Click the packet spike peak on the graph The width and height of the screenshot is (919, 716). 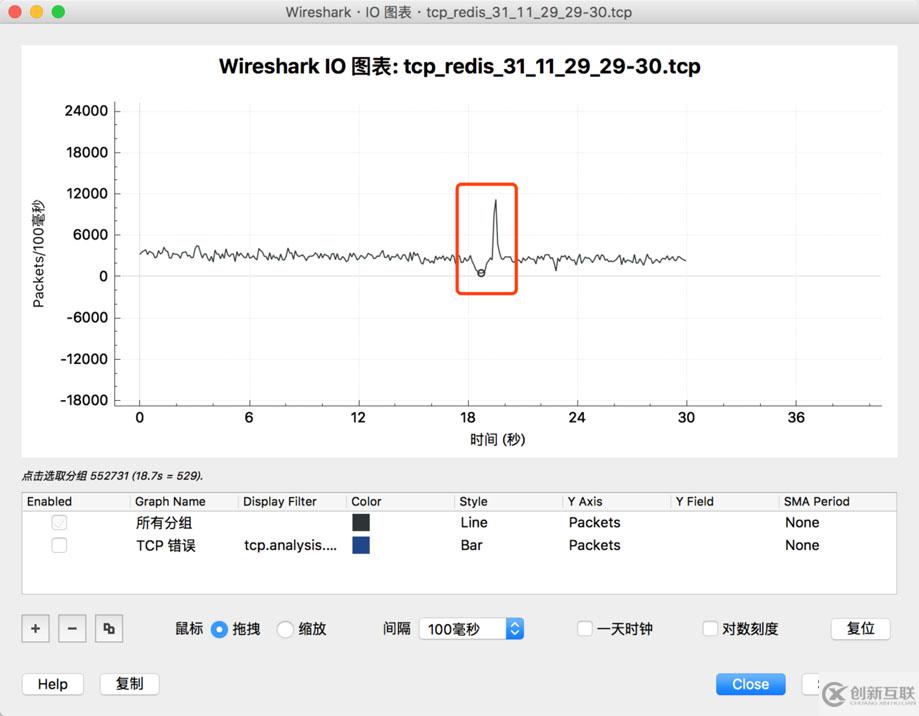(495, 202)
